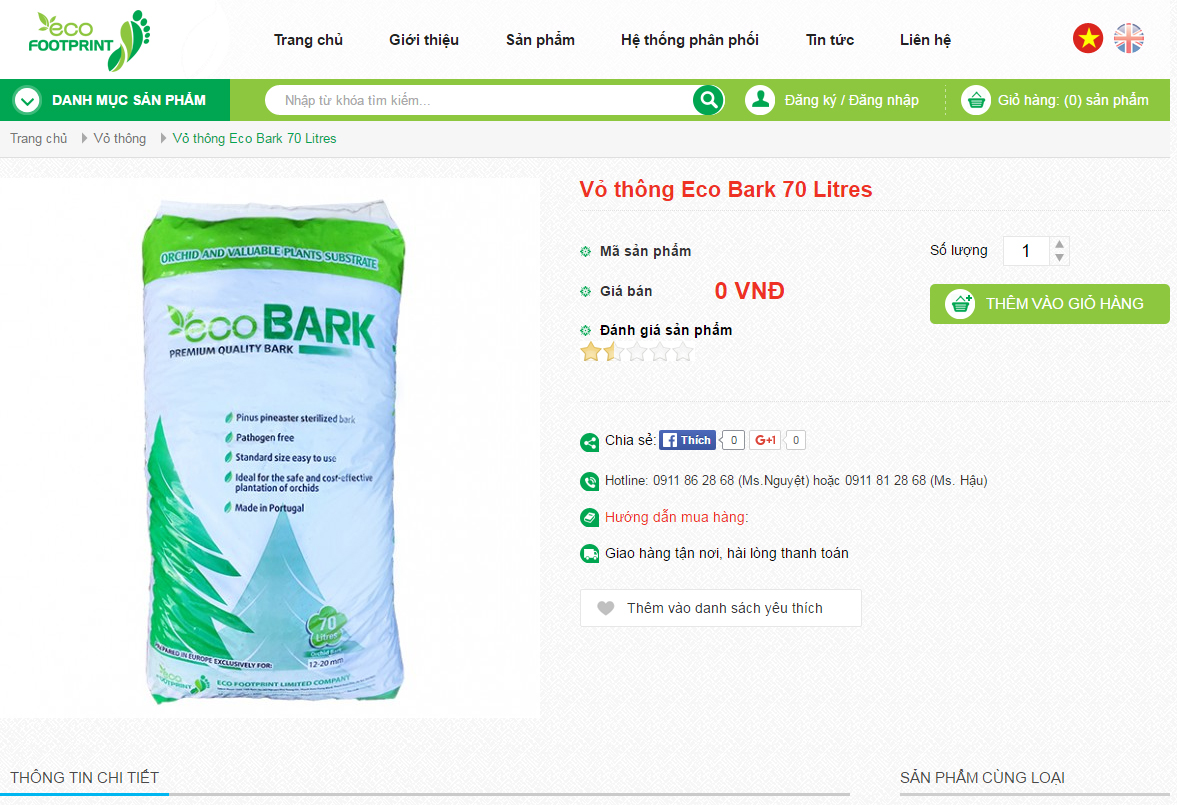
Task: Click the Google +1 share button
Action: tap(765, 440)
